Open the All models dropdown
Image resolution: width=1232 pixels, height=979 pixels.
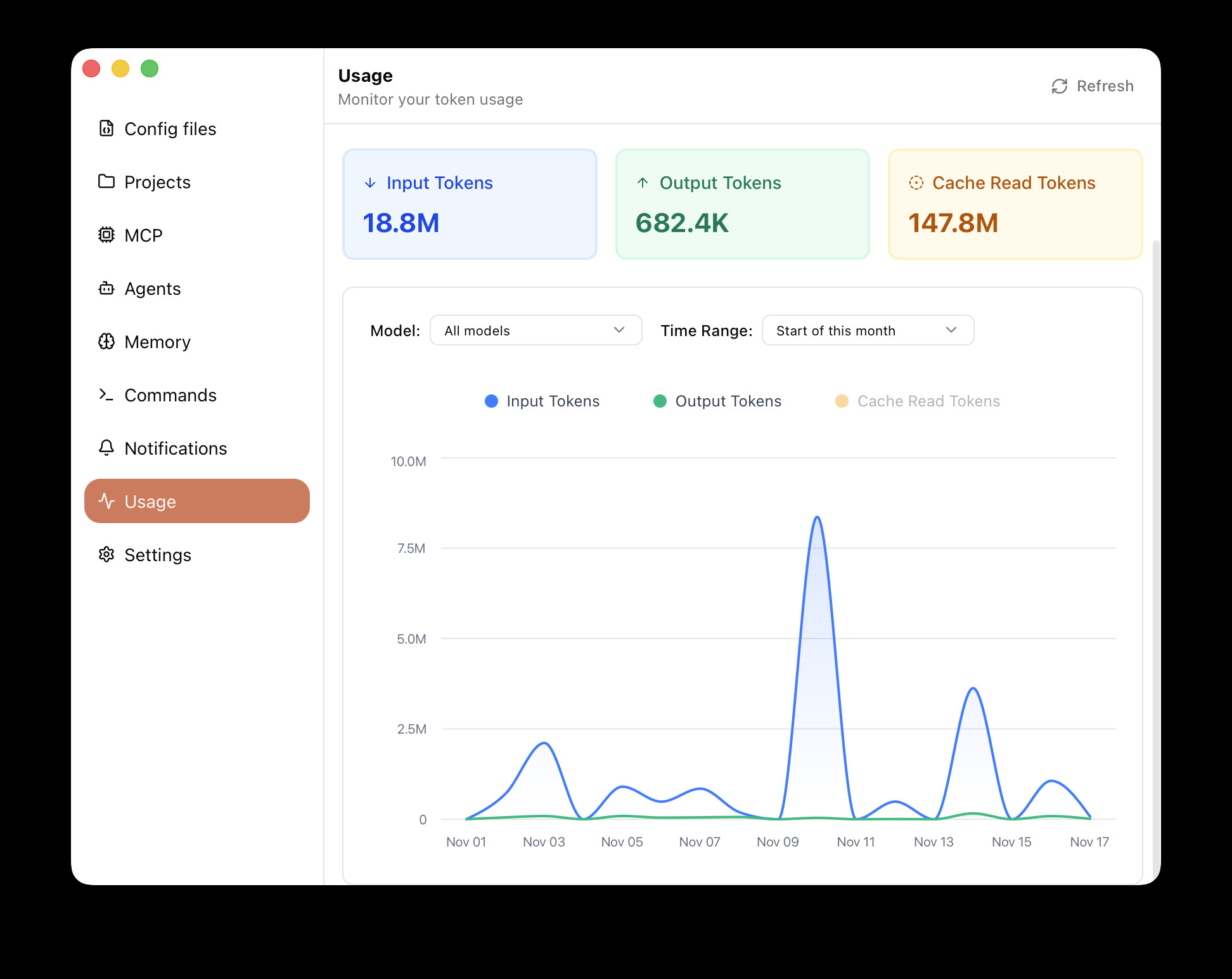(536, 330)
